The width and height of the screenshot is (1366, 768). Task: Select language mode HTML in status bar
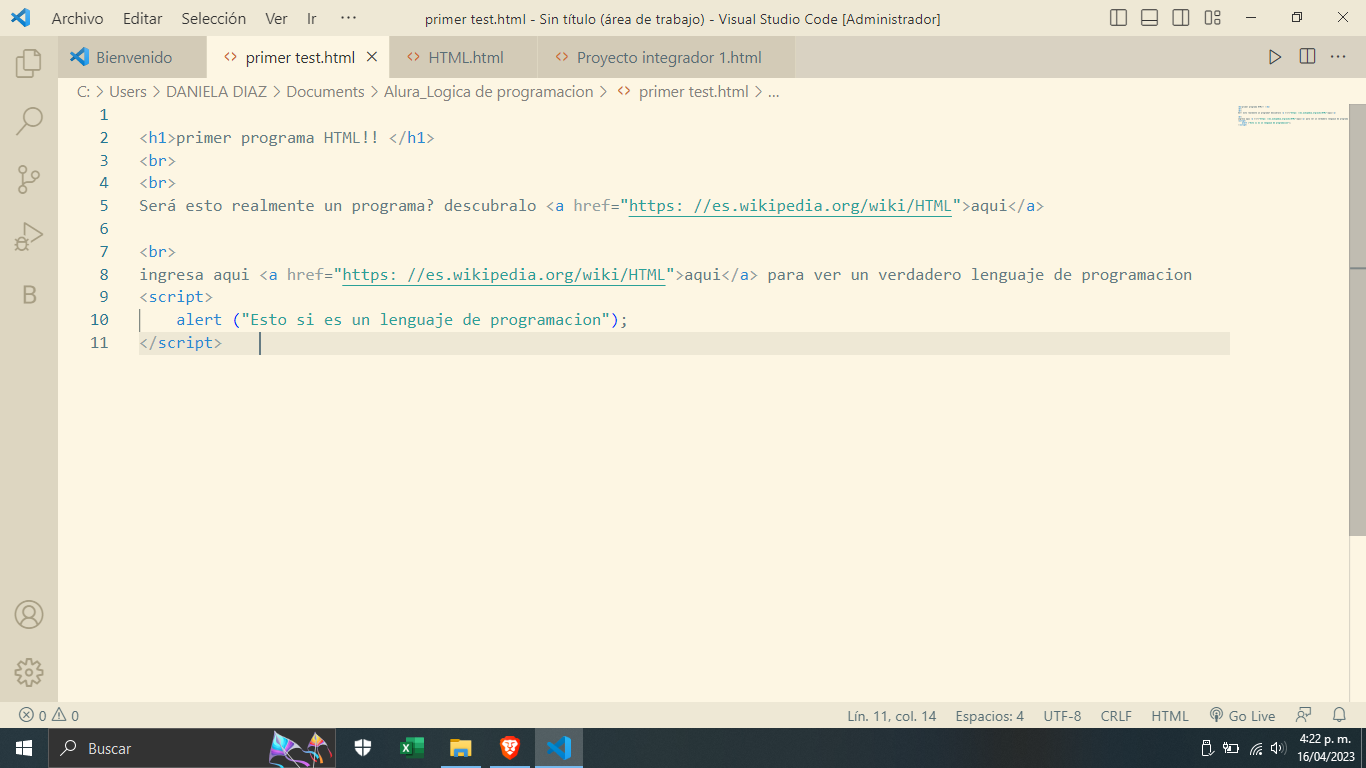tap(1170, 715)
